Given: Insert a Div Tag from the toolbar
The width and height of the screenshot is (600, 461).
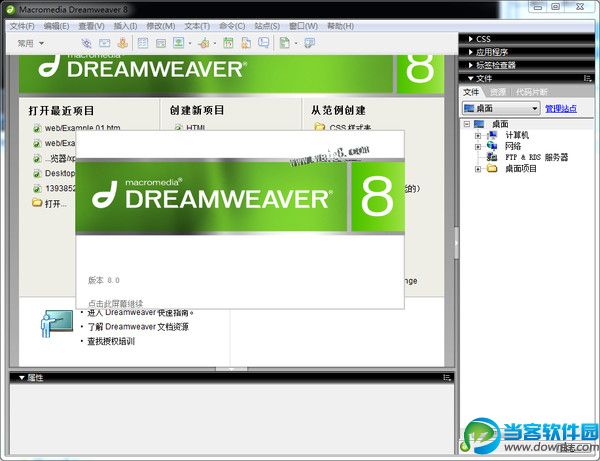Looking at the screenshot, I should click(x=161, y=43).
